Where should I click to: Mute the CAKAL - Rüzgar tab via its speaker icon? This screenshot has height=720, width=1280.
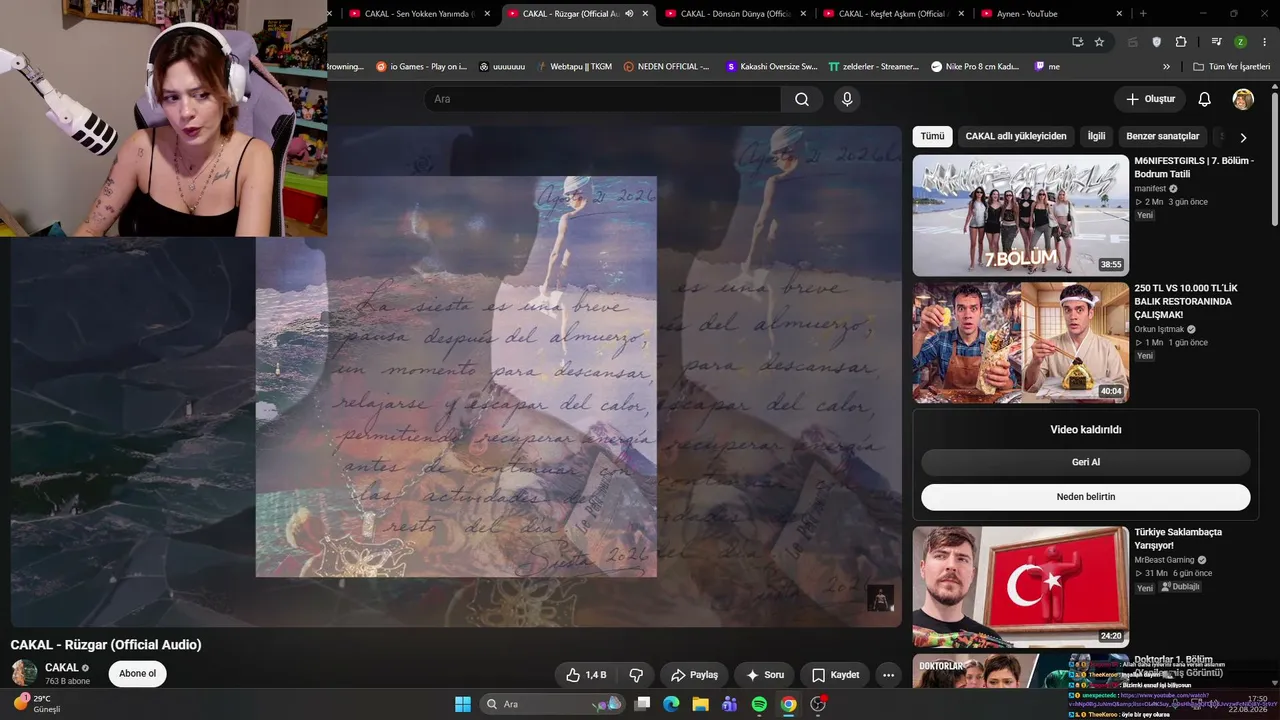pos(629,14)
